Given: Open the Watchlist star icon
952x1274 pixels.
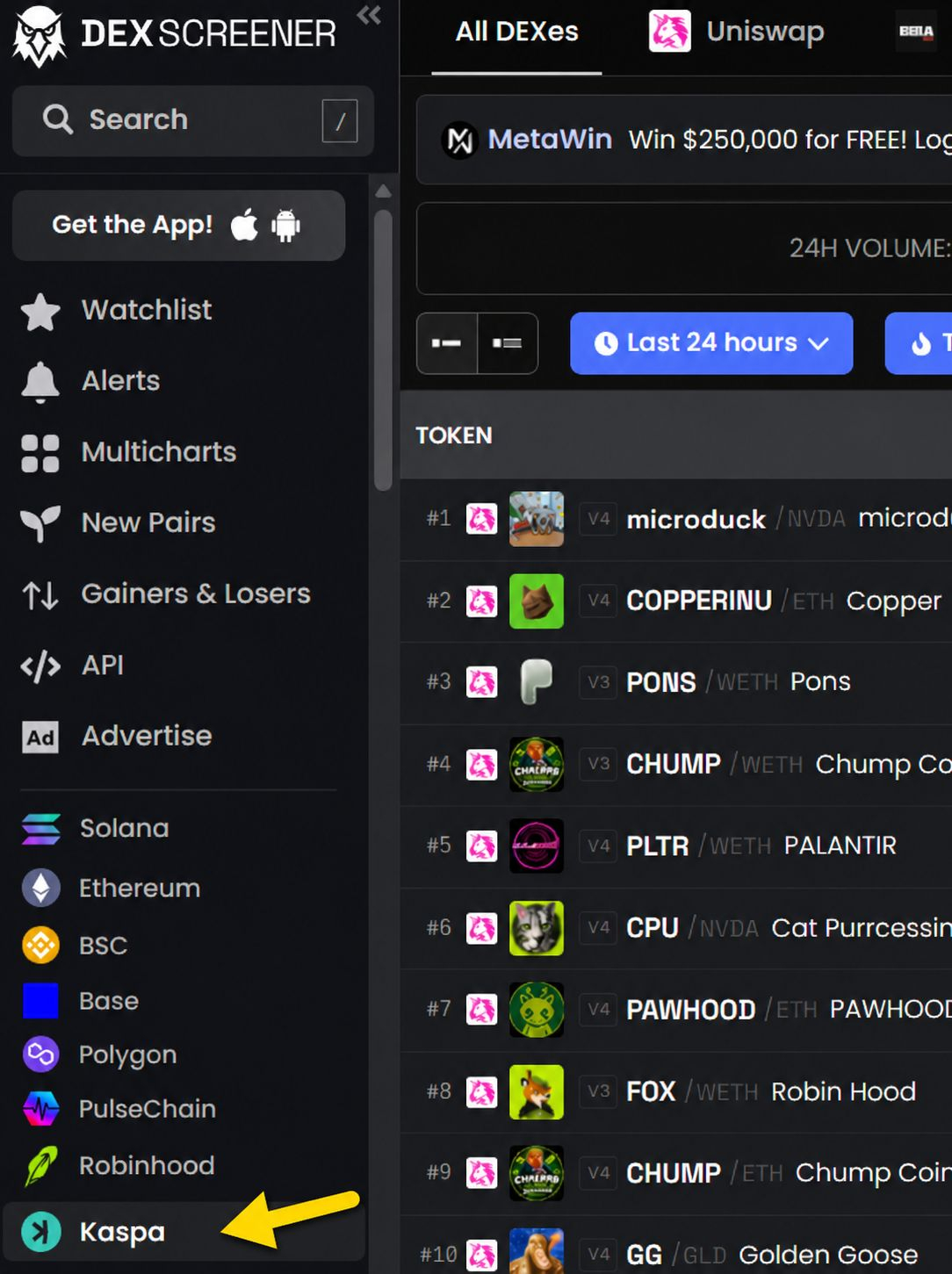Looking at the screenshot, I should click(x=40, y=311).
